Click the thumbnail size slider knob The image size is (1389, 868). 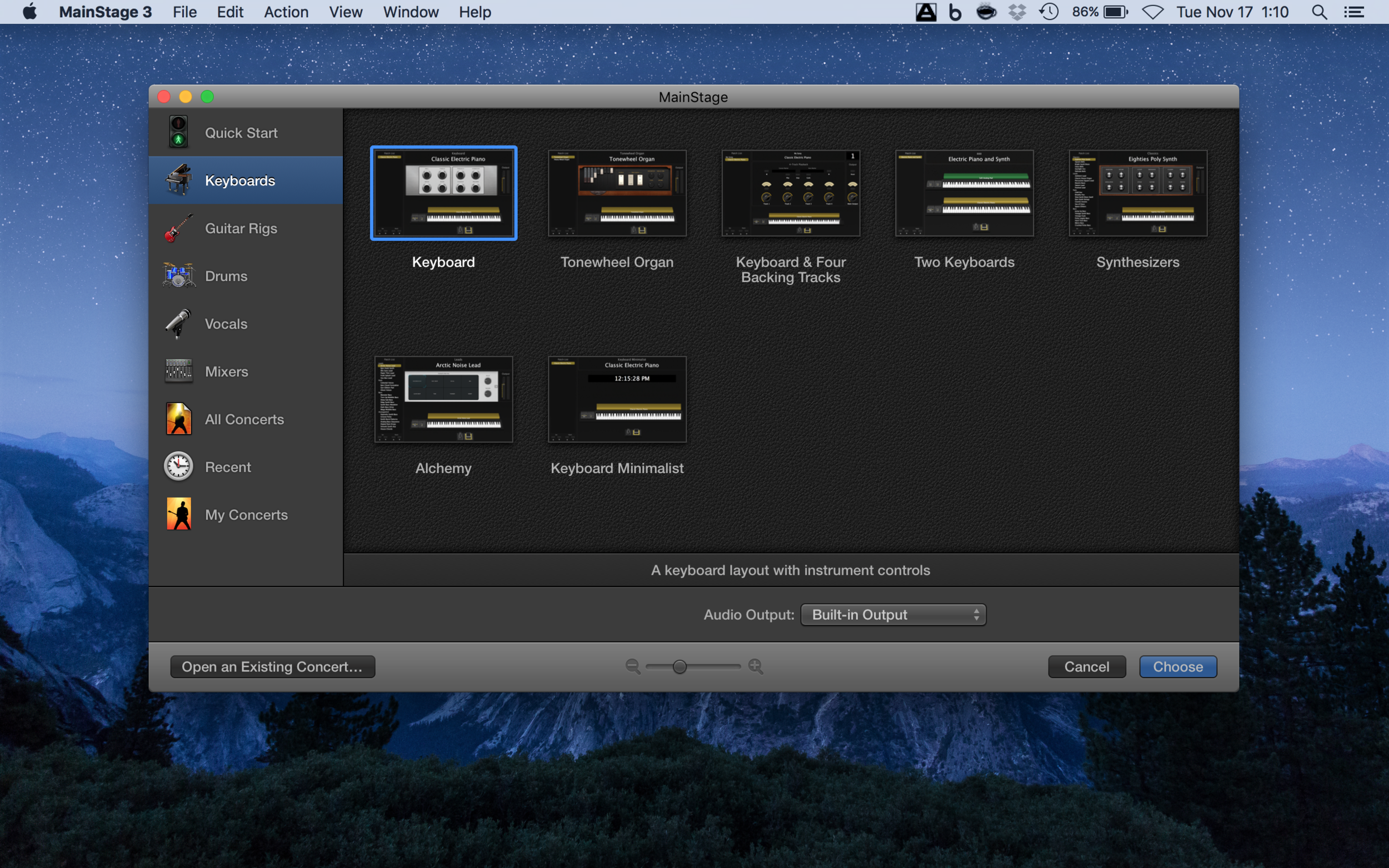click(679, 666)
